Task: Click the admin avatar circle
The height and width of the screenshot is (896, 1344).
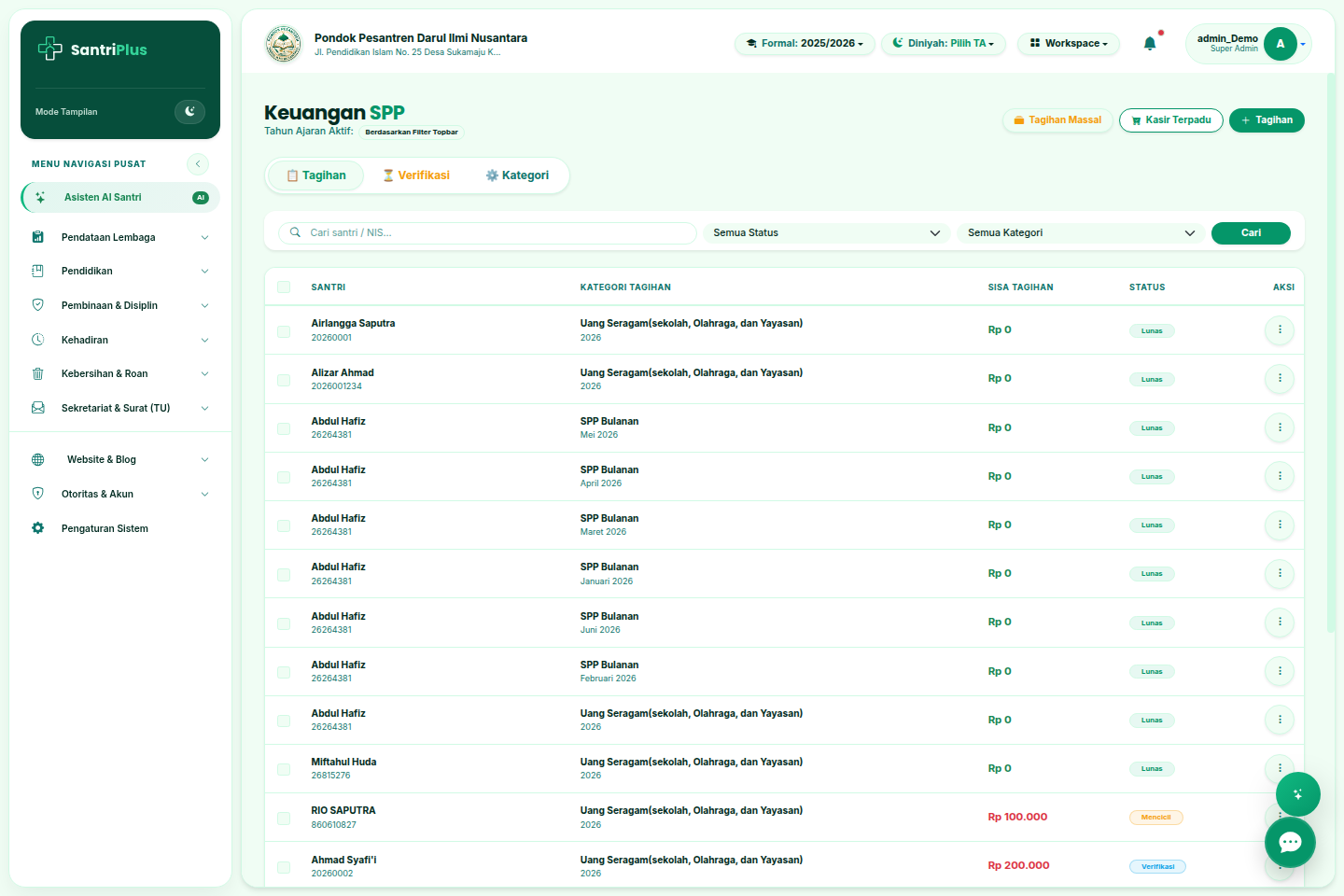Action: [x=1281, y=44]
